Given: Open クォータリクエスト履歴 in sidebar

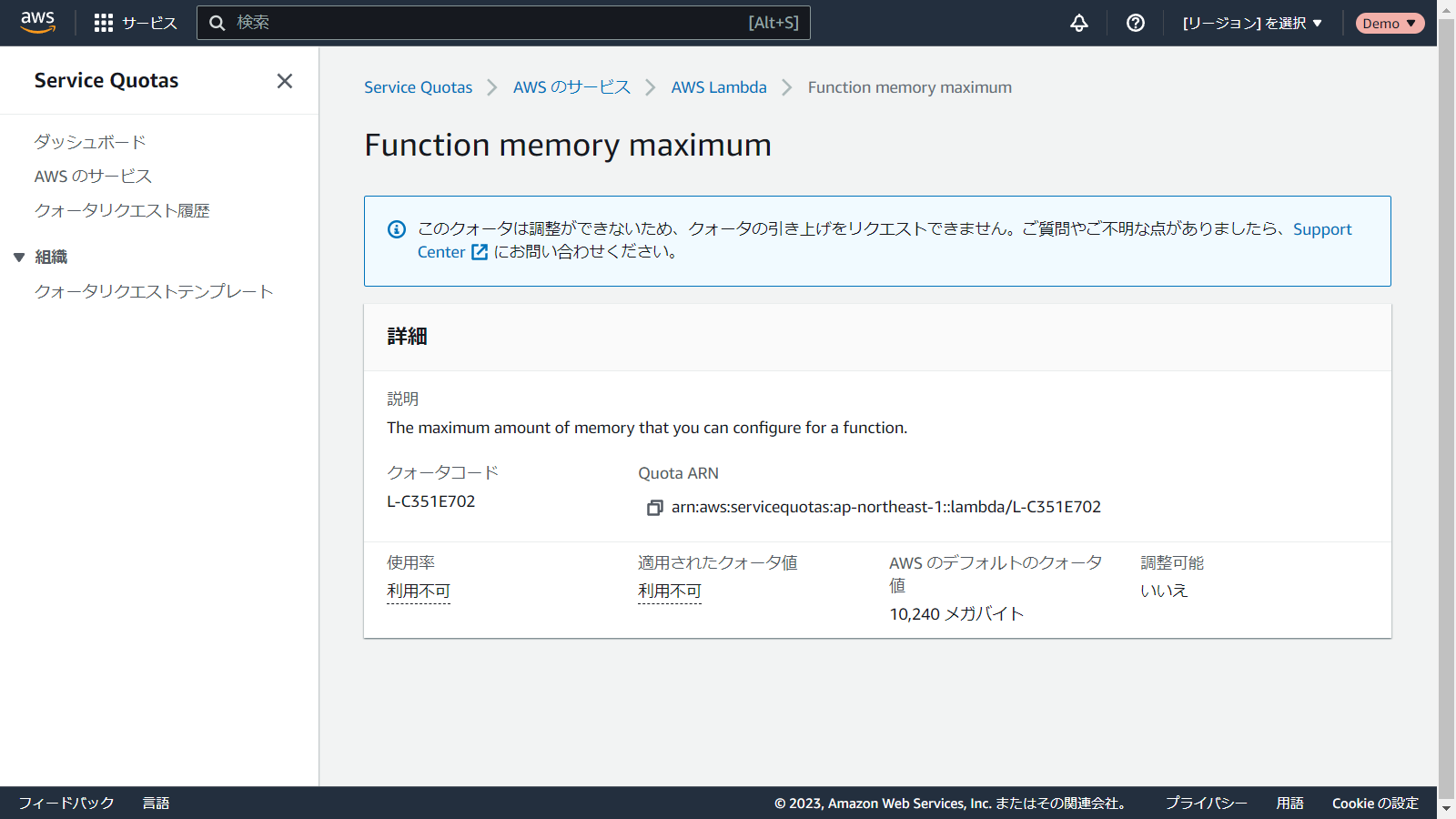Looking at the screenshot, I should point(122,210).
